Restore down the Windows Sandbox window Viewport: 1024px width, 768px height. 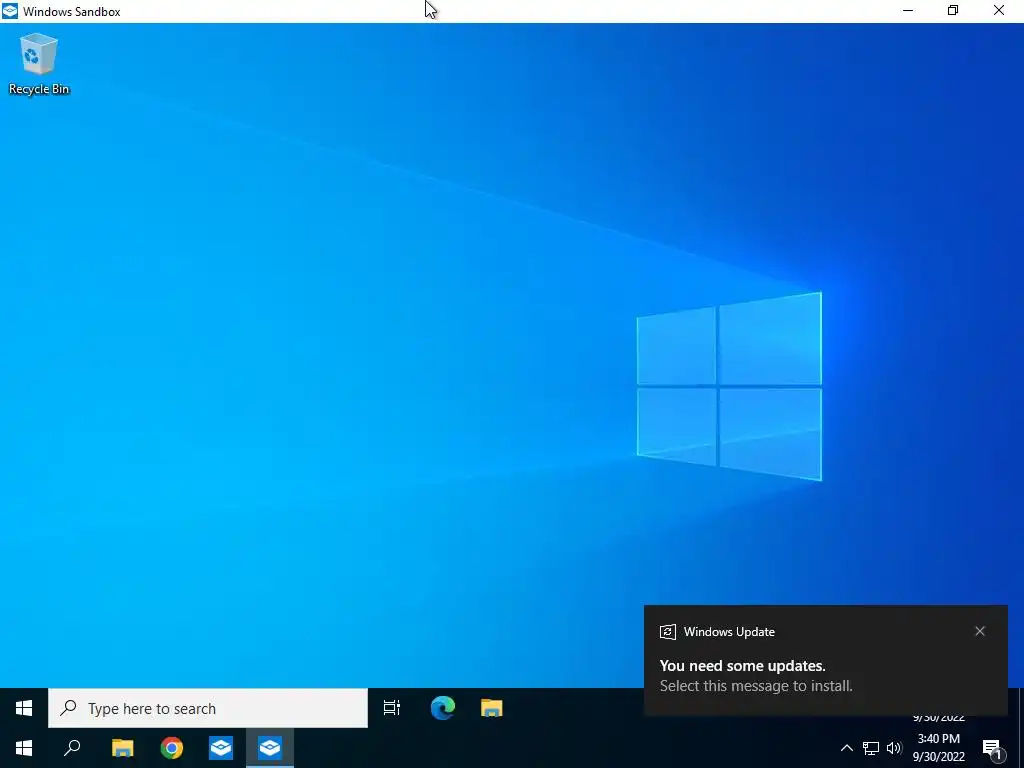(953, 11)
